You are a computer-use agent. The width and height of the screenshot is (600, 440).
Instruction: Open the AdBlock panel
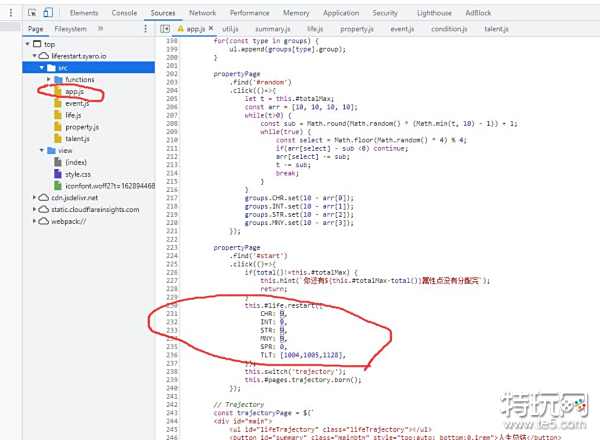[x=478, y=13]
